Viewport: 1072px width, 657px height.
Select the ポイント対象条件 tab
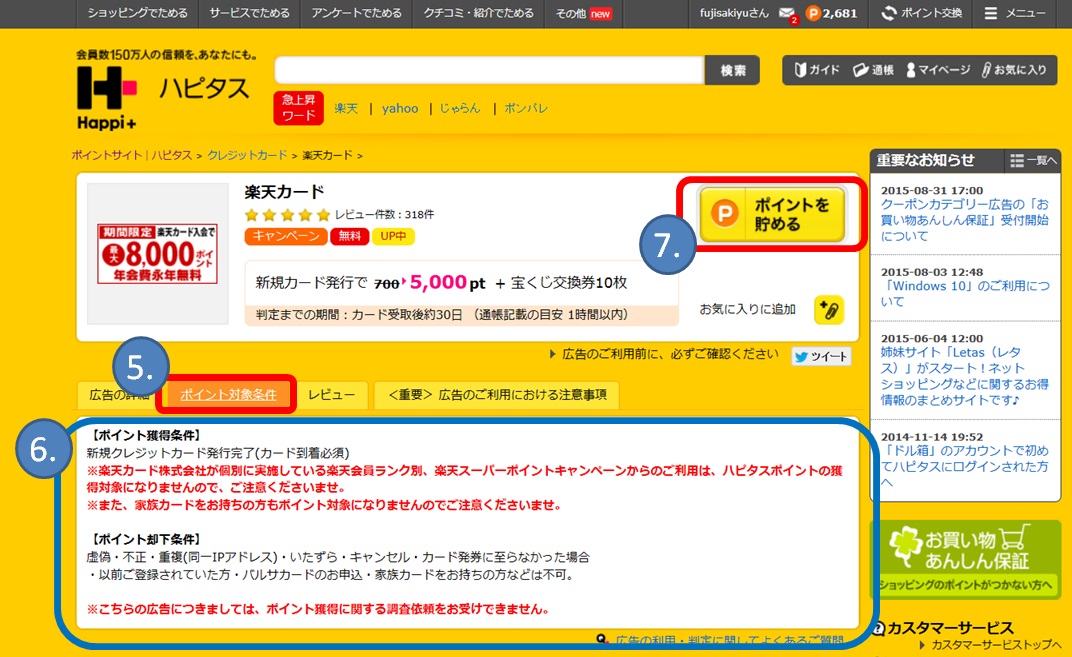click(228, 395)
